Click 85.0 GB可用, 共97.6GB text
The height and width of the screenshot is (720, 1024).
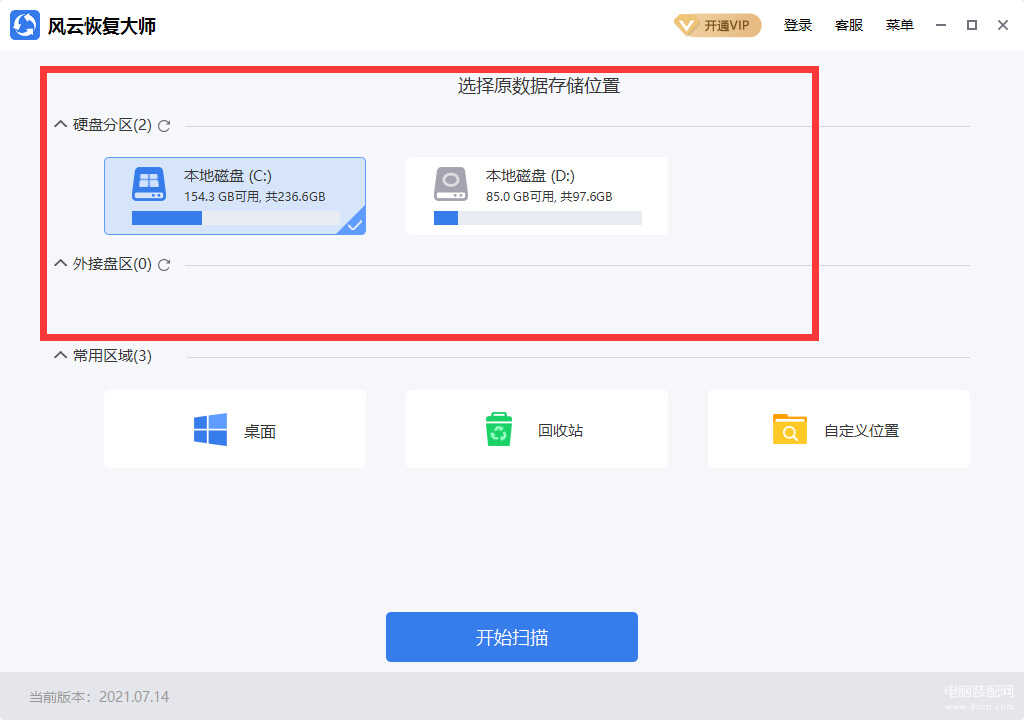[549, 197]
